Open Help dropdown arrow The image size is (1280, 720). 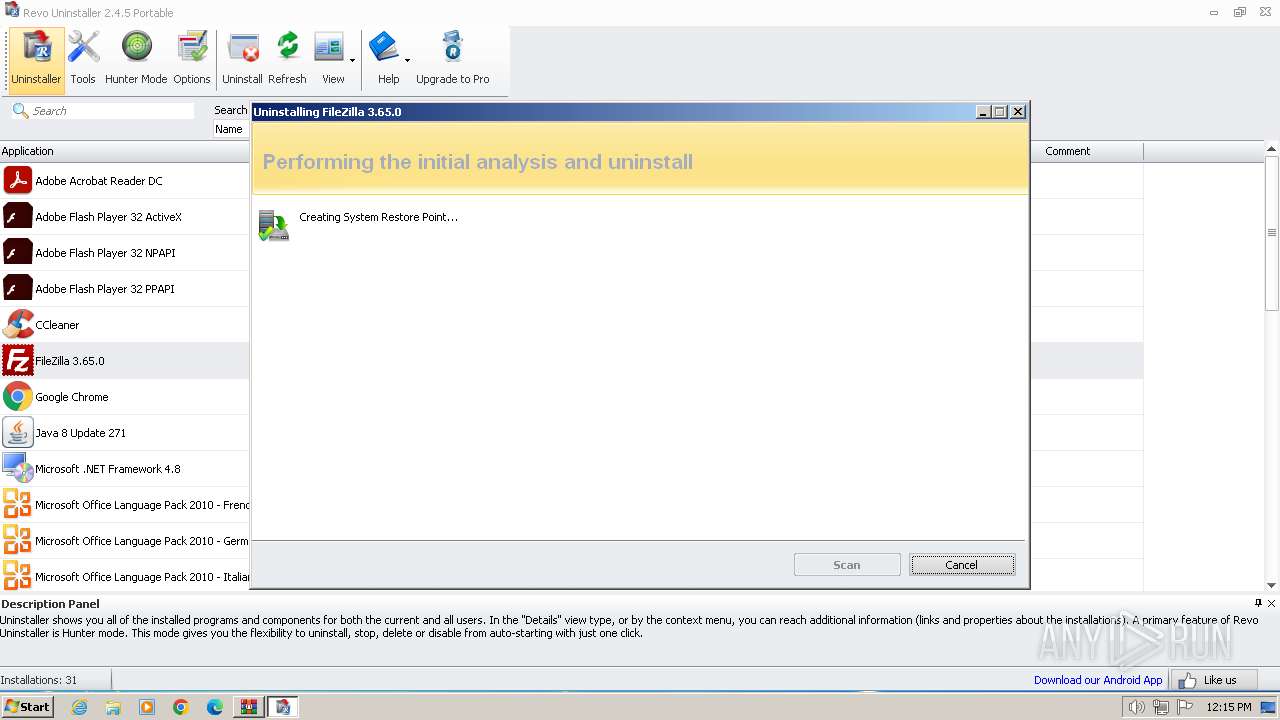[407, 60]
